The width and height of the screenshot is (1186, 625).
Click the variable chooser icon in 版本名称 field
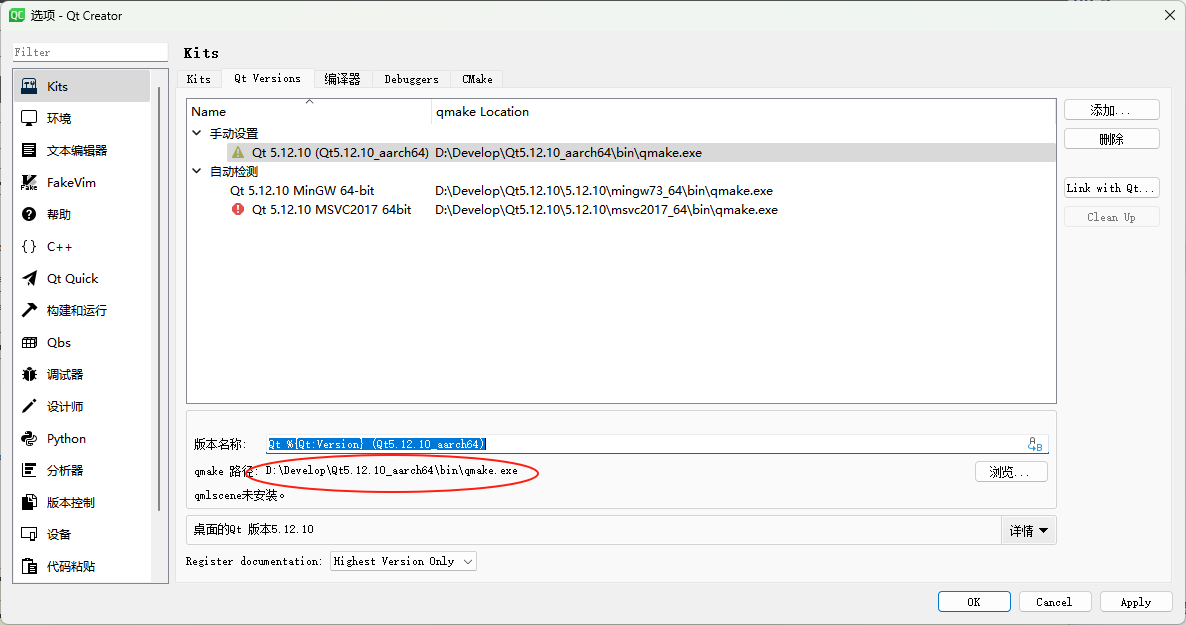click(x=1035, y=444)
